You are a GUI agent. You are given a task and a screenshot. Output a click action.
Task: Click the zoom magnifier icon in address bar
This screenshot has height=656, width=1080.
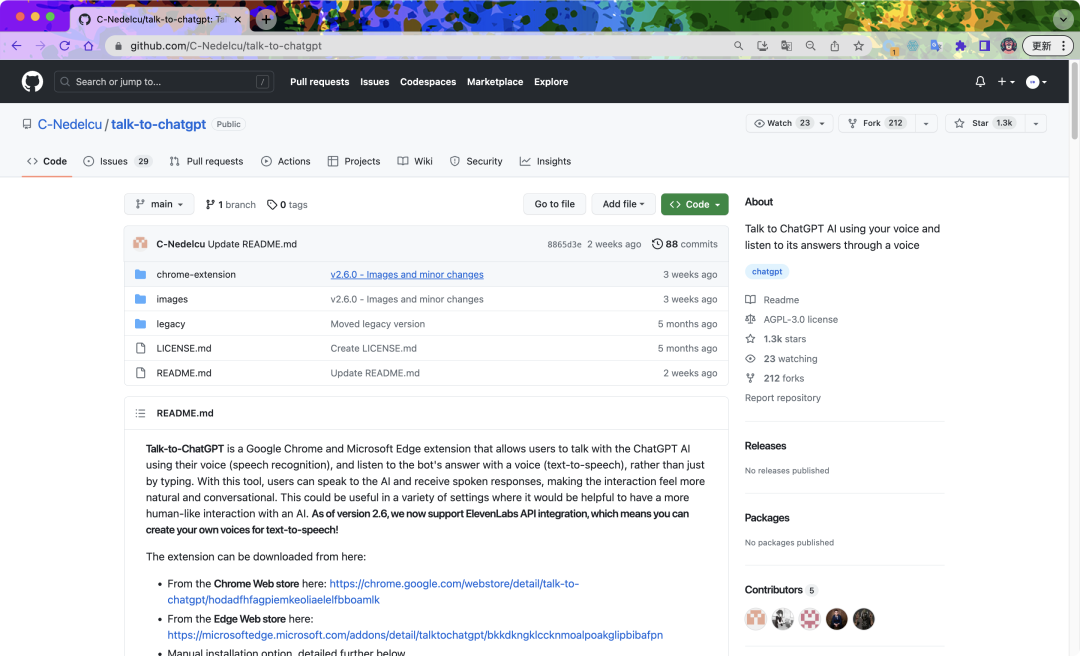pyautogui.click(x=810, y=45)
